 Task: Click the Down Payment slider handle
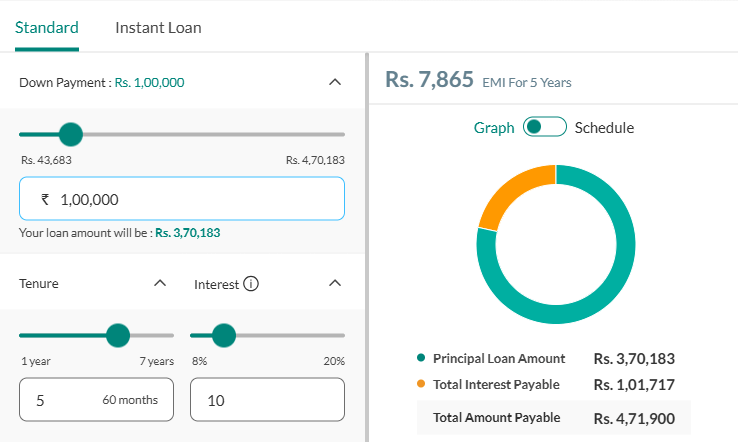click(x=71, y=135)
